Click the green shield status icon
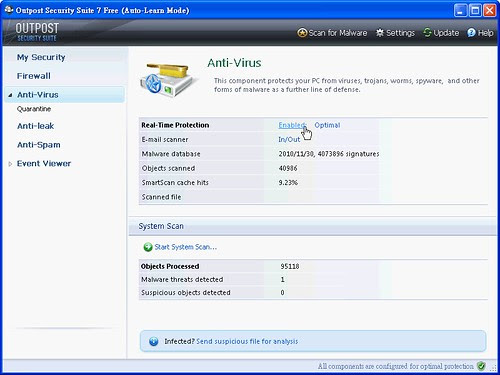The width and height of the screenshot is (500, 375). click(481, 366)
